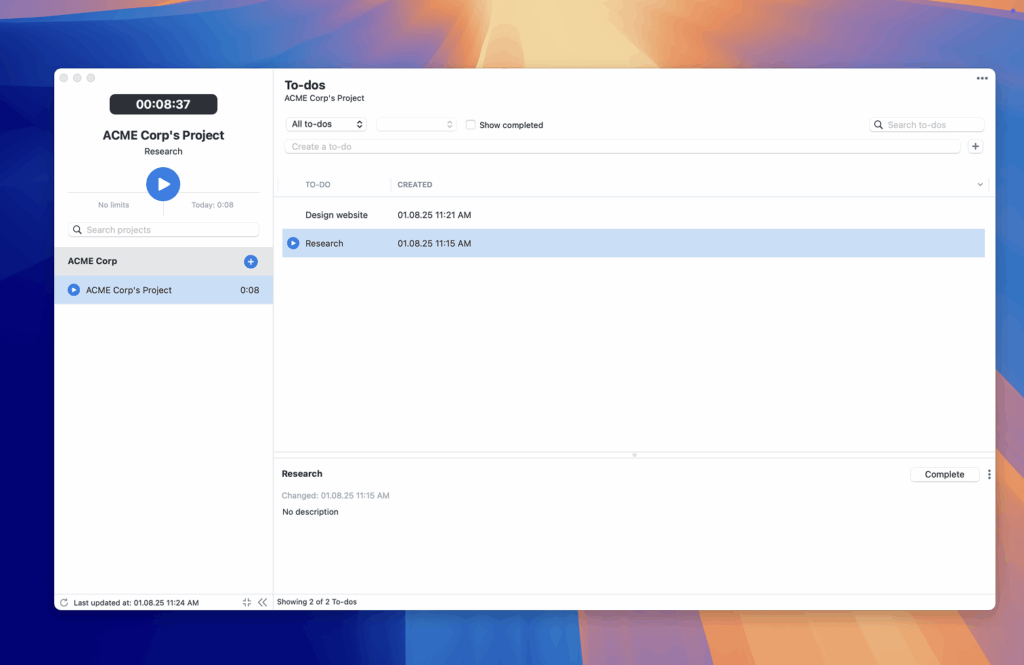Click the play icon on the Research to-do
1024x665 pixels.
(293, 243)
